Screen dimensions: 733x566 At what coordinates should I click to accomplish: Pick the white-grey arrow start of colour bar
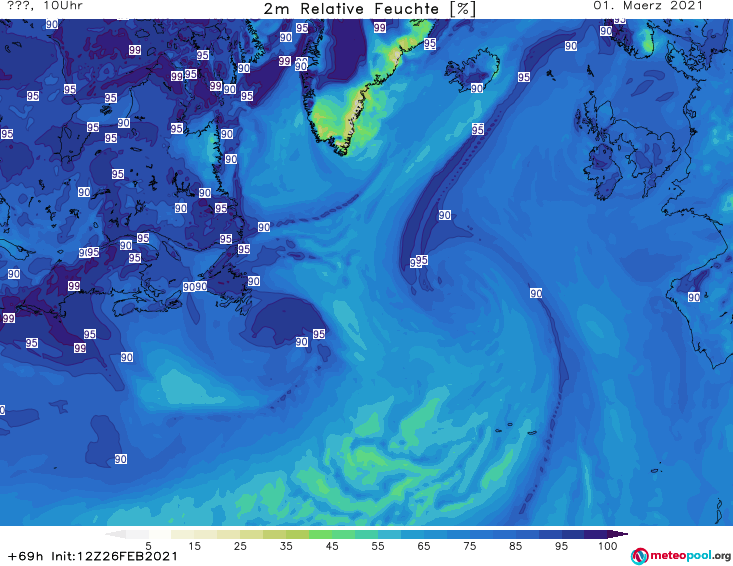[x=116, y=534]
